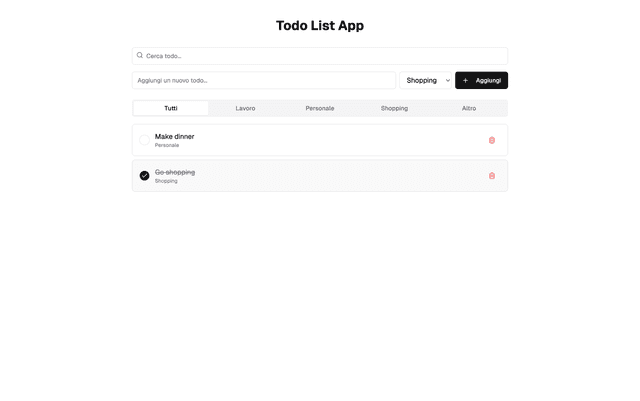Mark Make dinner as completed
The image size is (640, 401).
pos(144,140)
